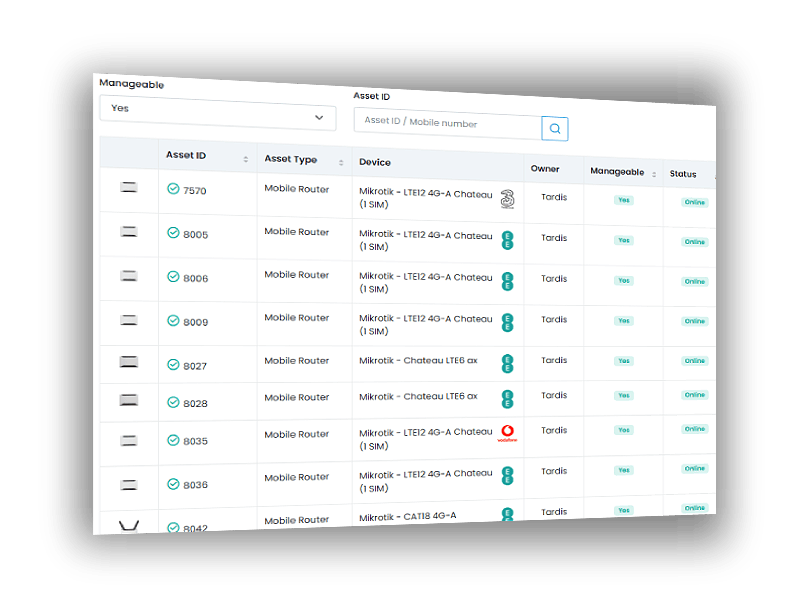Click the Device column header
The width and height of the screenshot is (800, 600).
[375, 162]
